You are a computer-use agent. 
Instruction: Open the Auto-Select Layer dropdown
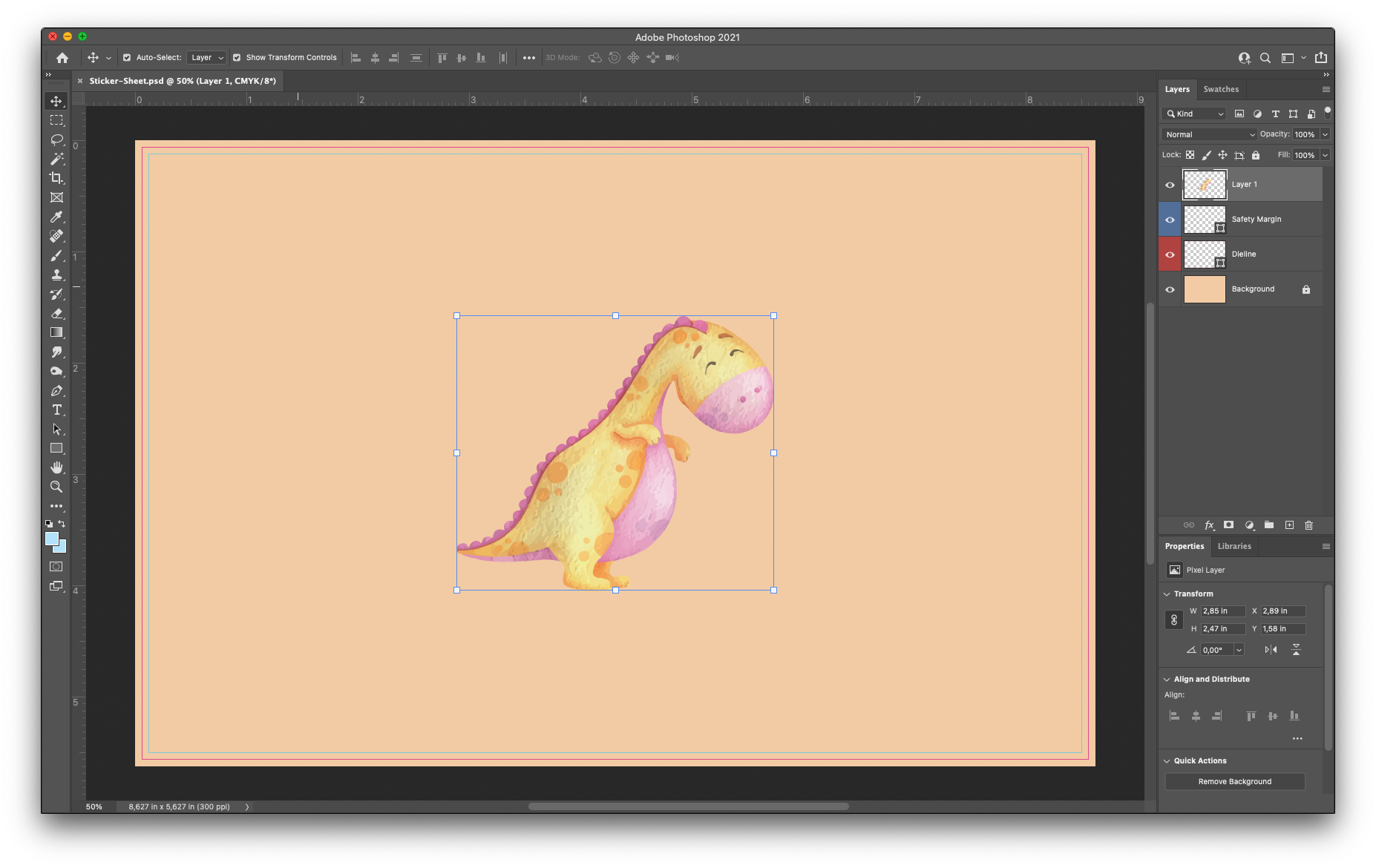(206, 58)
